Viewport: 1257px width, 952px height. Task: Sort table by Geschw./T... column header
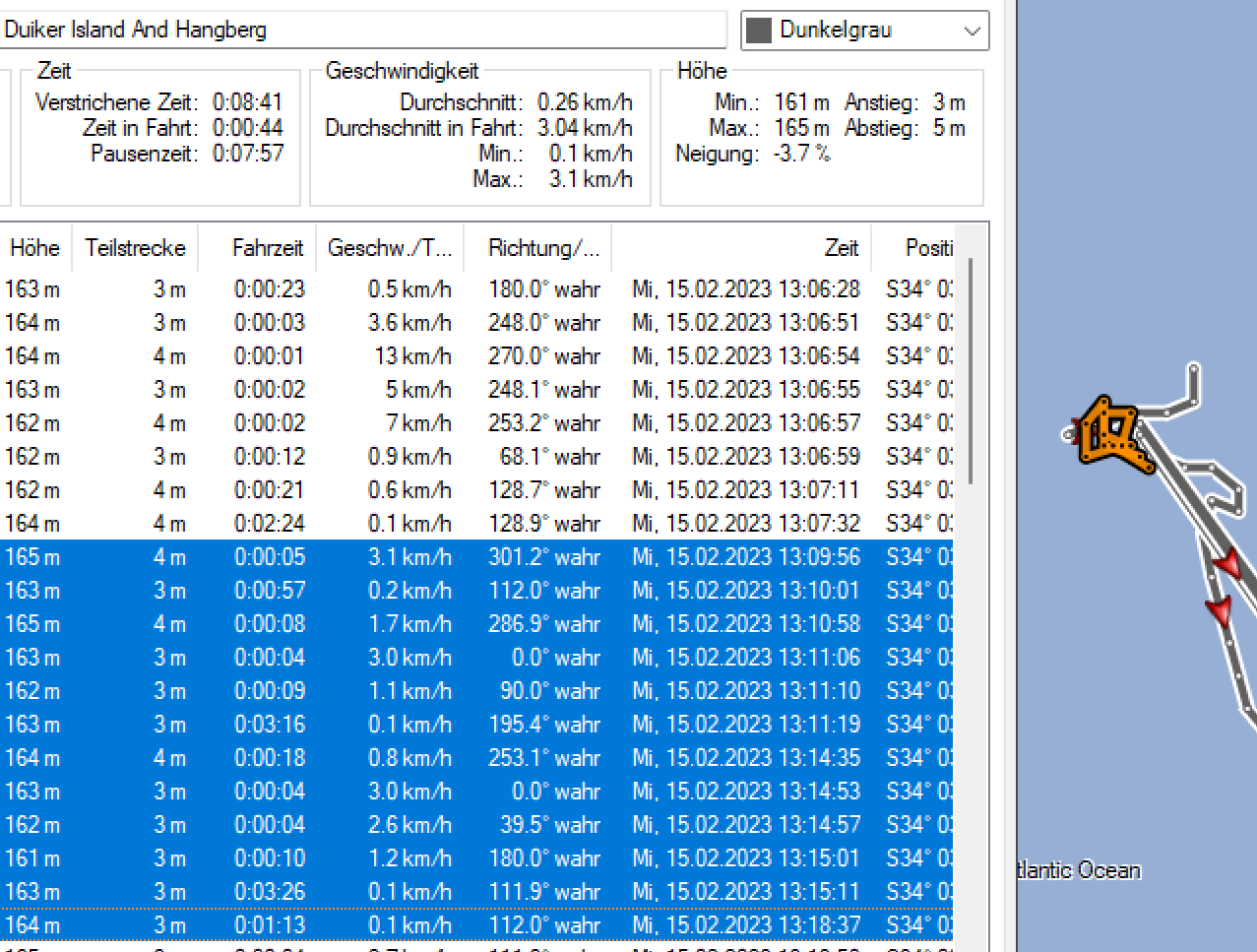point(390,248)
